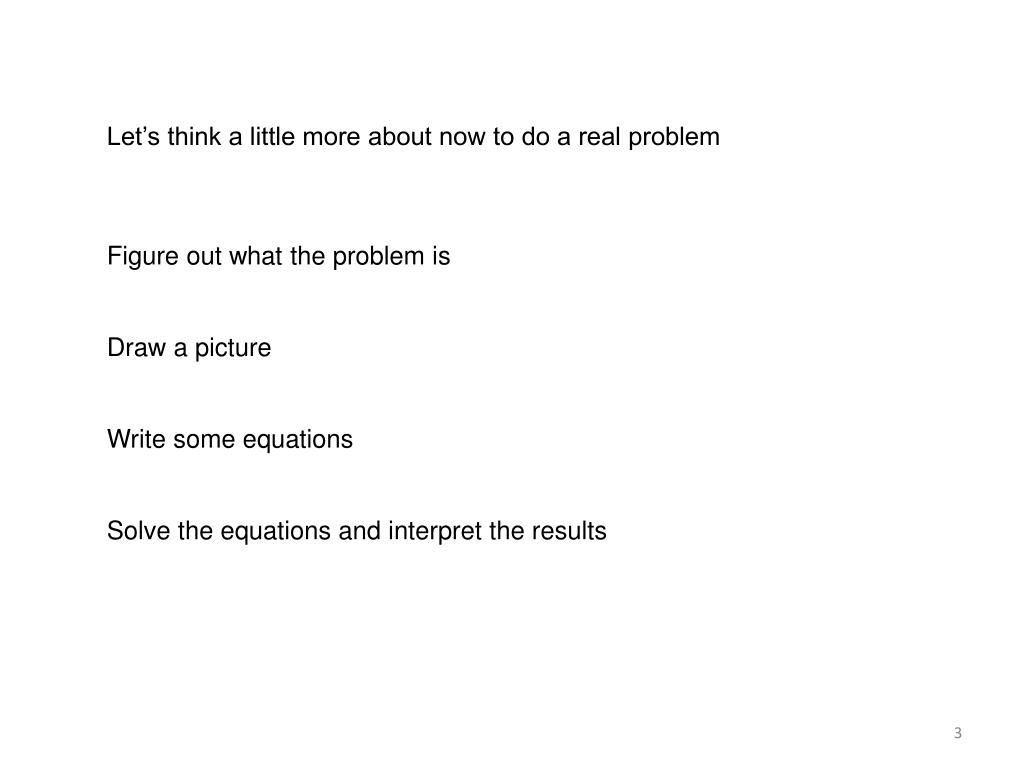Click the word "little" in the heading
Viewport: 1024px width, 768px height.
pos(272,137)
